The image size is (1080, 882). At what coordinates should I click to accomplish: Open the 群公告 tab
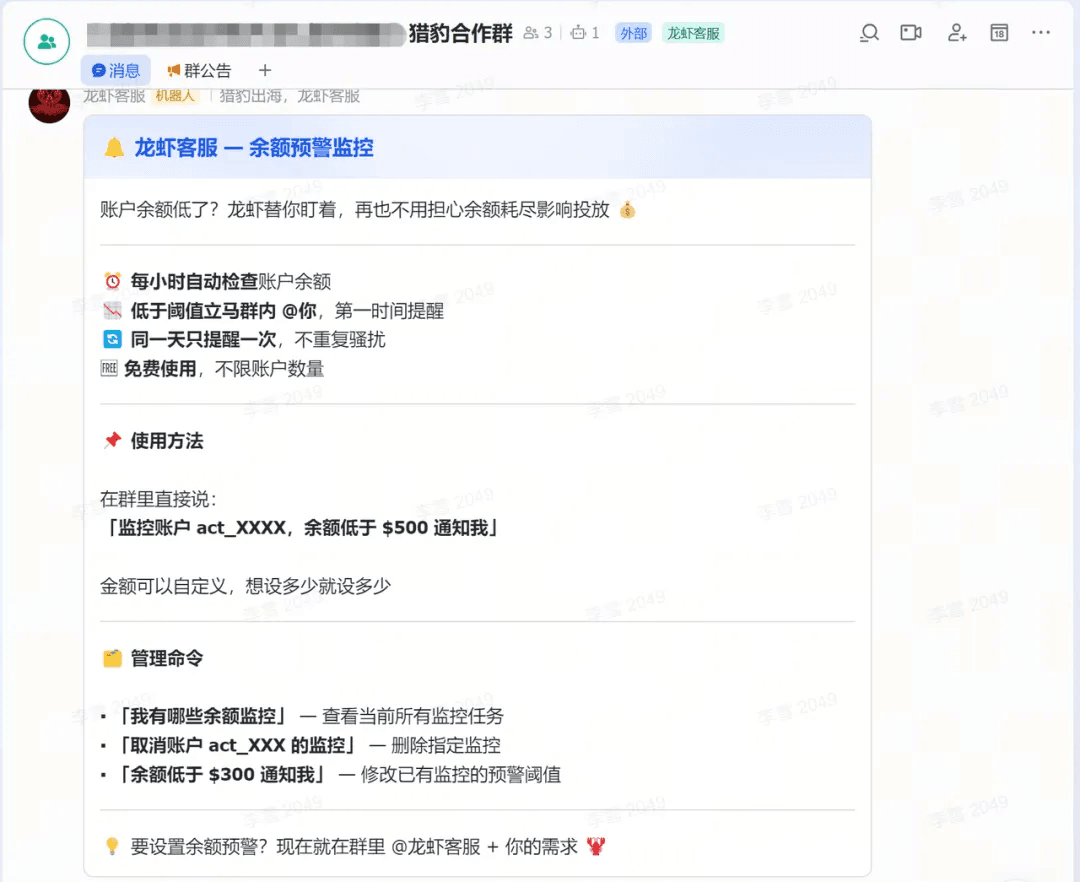[x=199, y=70]
